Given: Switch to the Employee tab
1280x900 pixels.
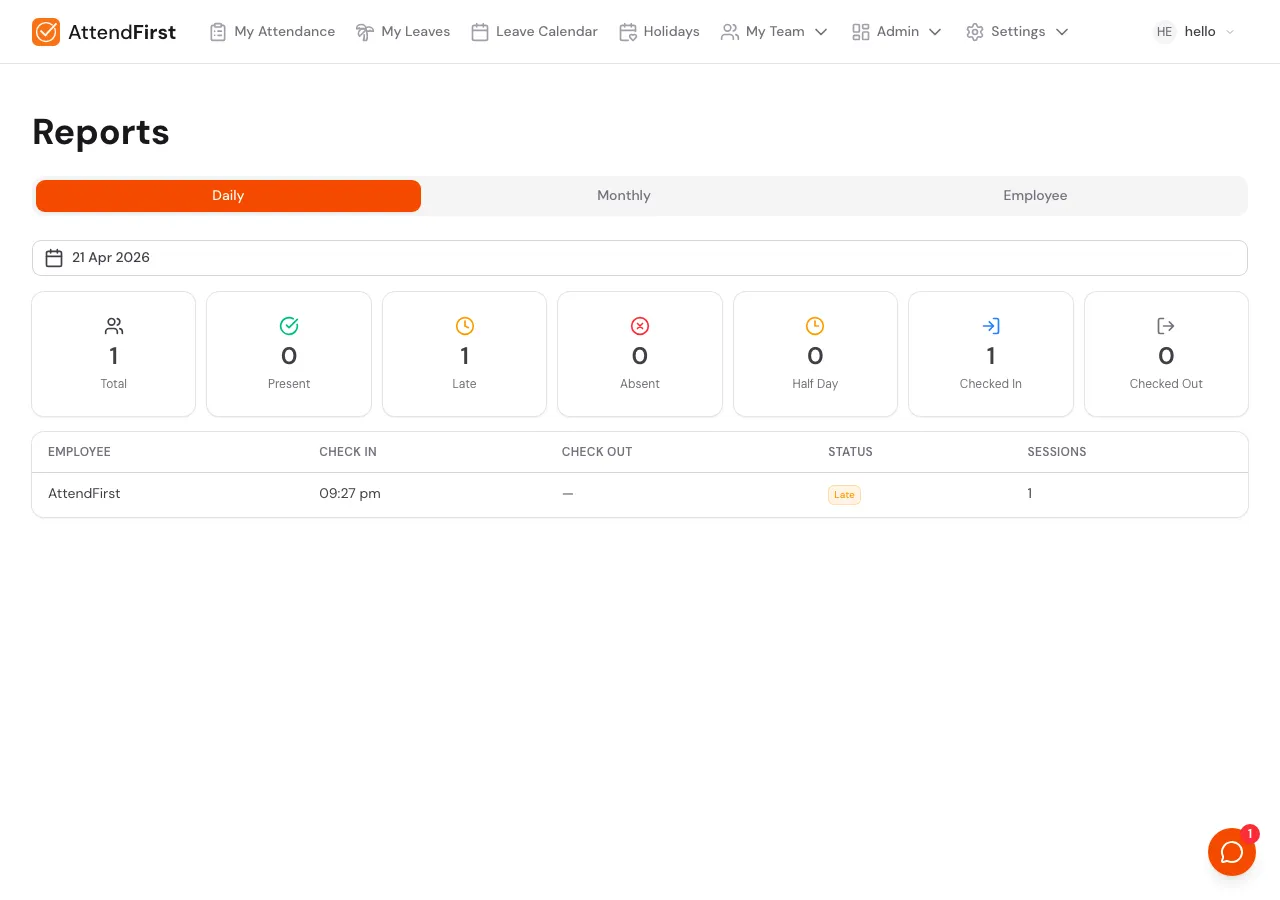Looking at the screenshot, I should (x=1034, y=196).
